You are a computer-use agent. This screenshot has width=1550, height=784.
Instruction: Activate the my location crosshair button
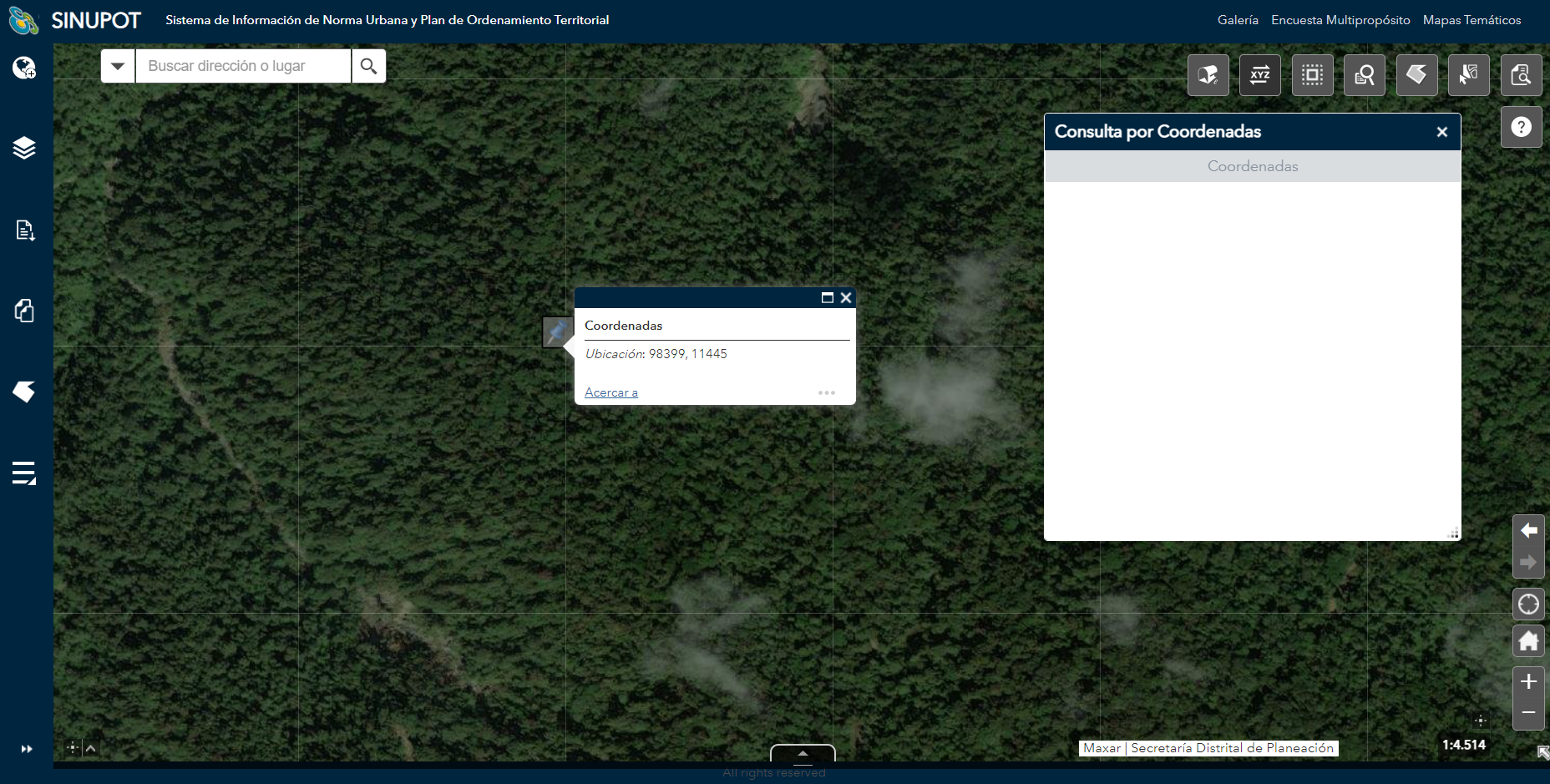point(1528,604)
